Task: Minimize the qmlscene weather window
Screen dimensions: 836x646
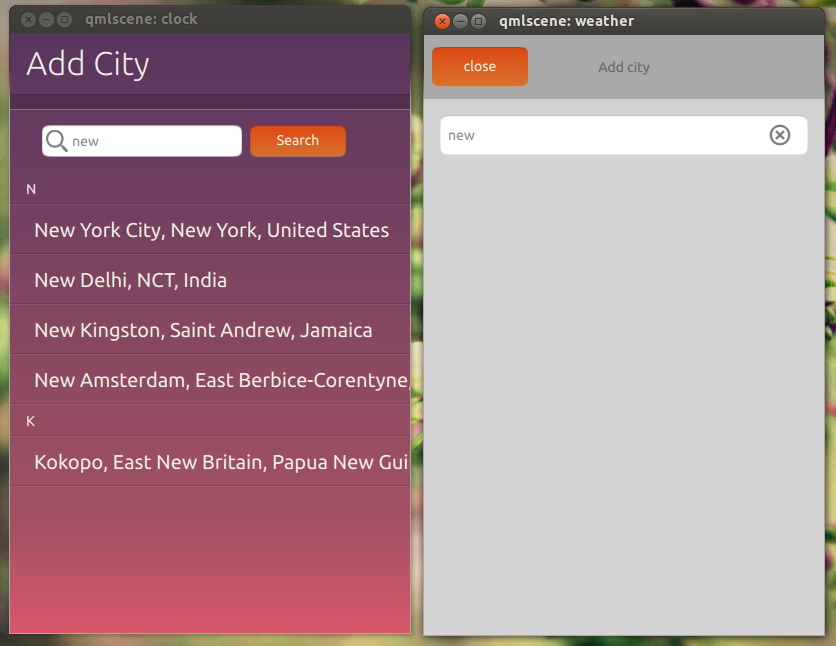Action: 460,21
